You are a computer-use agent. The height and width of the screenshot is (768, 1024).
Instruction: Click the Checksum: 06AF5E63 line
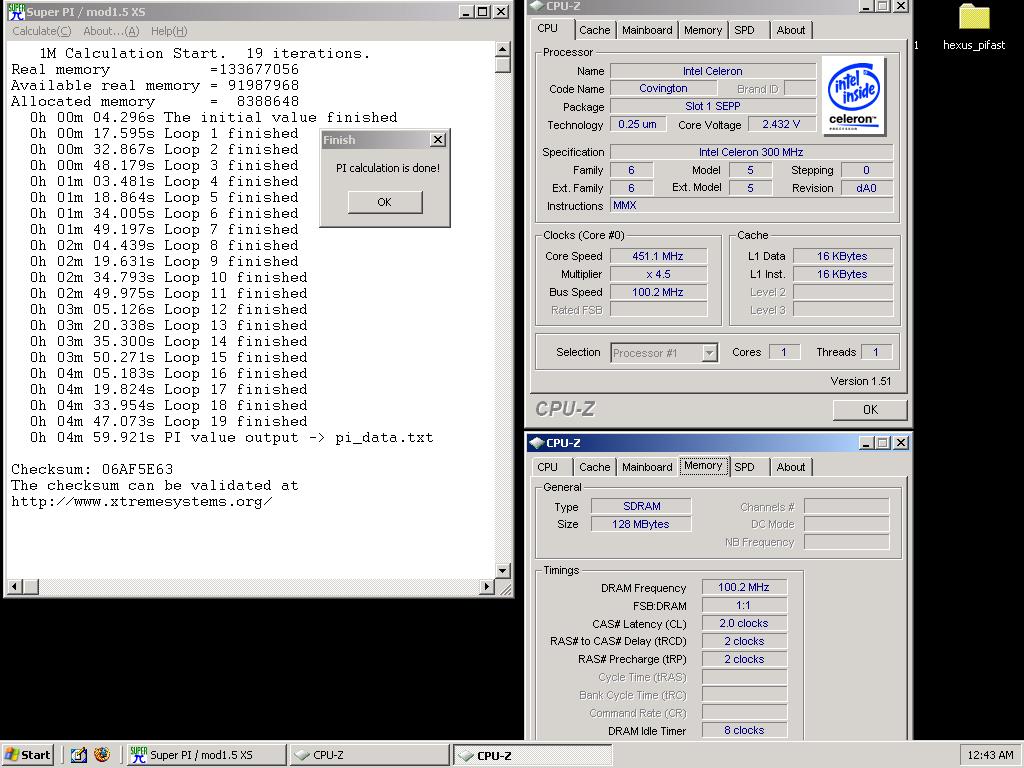point(92,470)
